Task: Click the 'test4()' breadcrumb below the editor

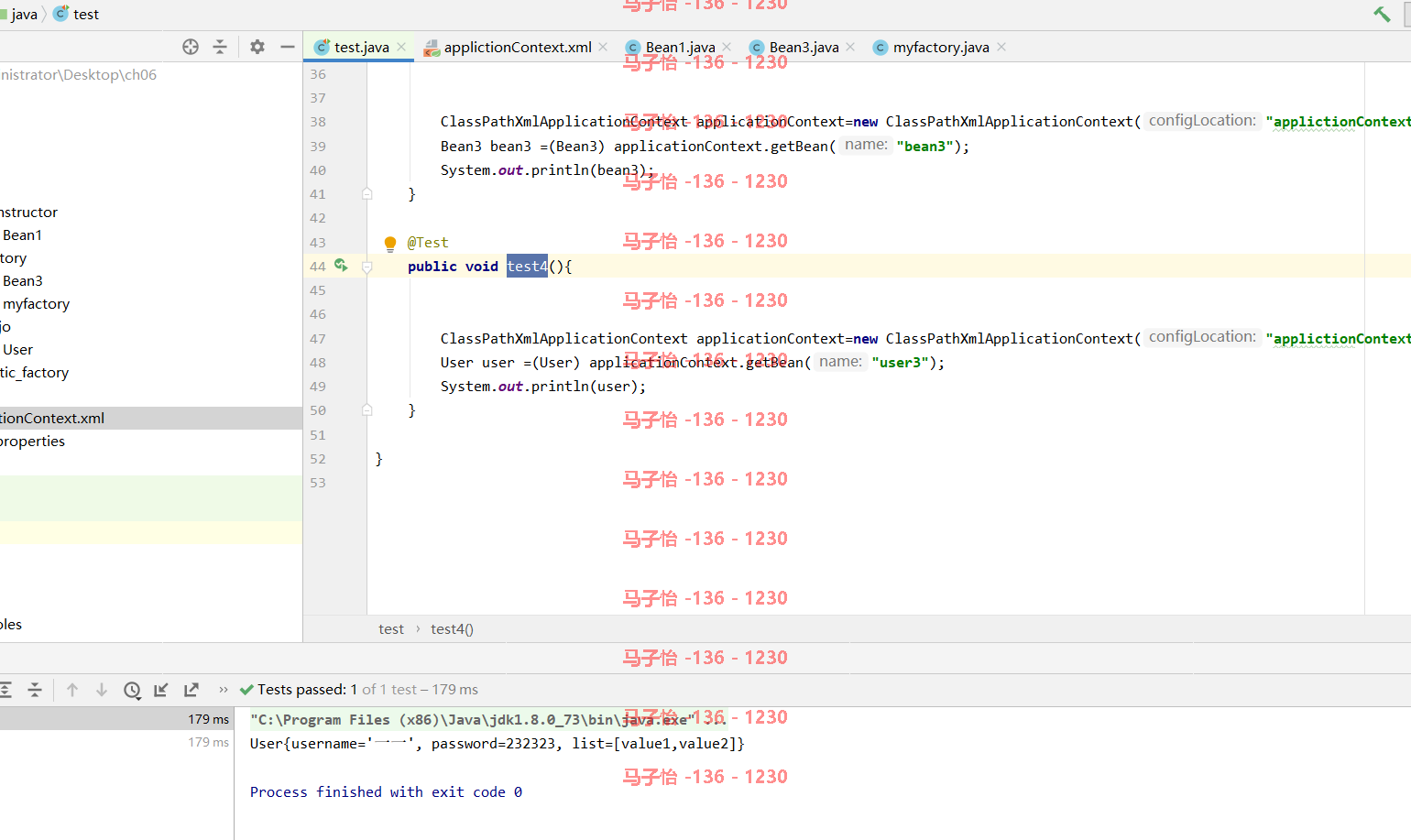Action: tap(453, 629)
